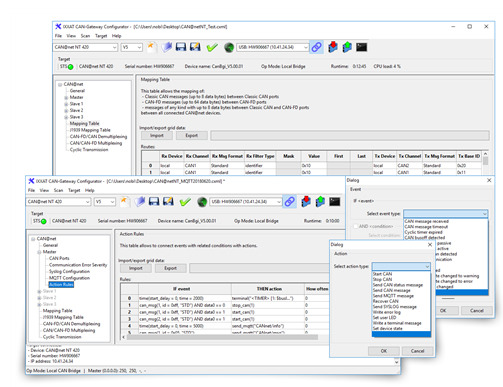Click Save As icon in Action Rules window
This screenshot has height=387, width=503.
coord(168,201)
